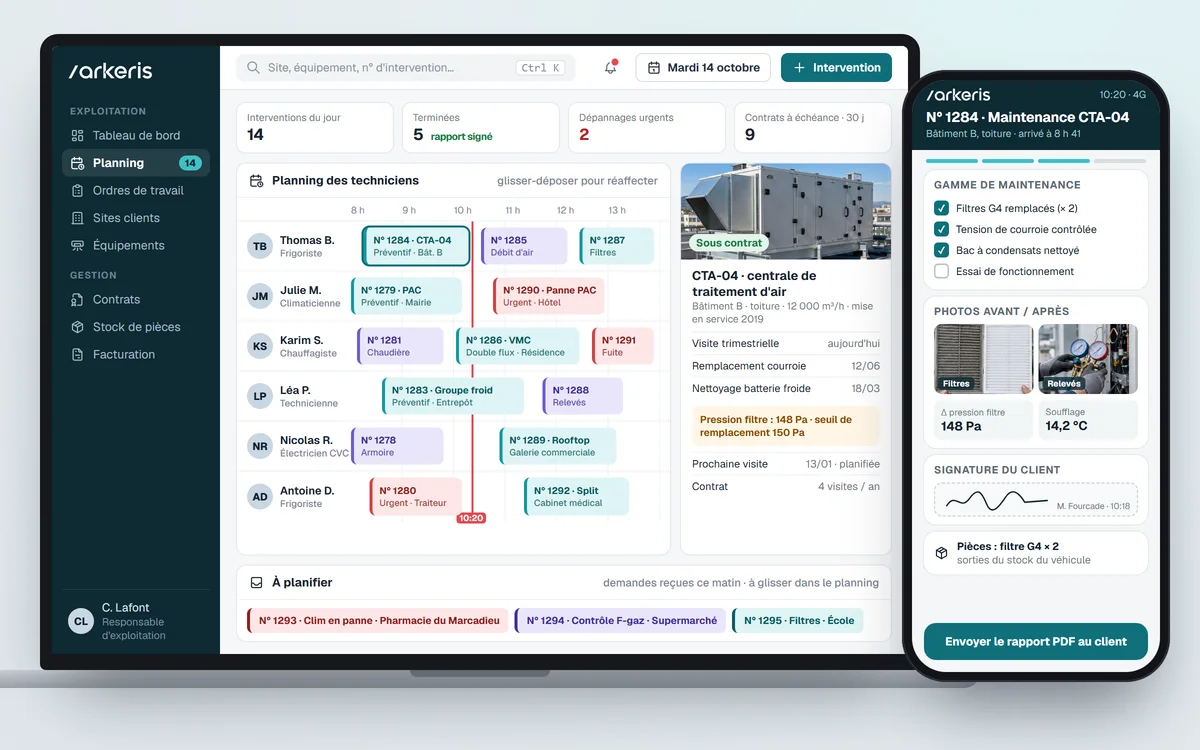Go to Ordres de travail

[136, 191]
